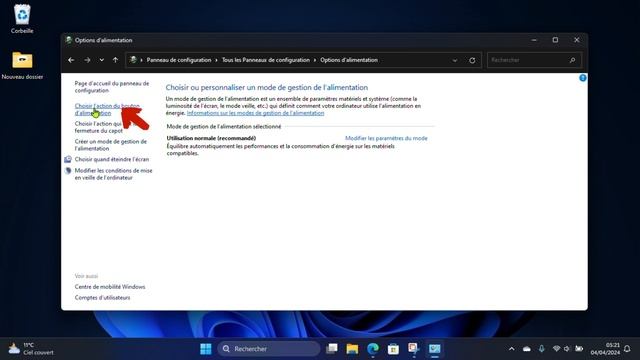Select the 'Nouveau dossier' desktop folder
The width and height of the screenshot is (640, 360).
pos(22,65)
